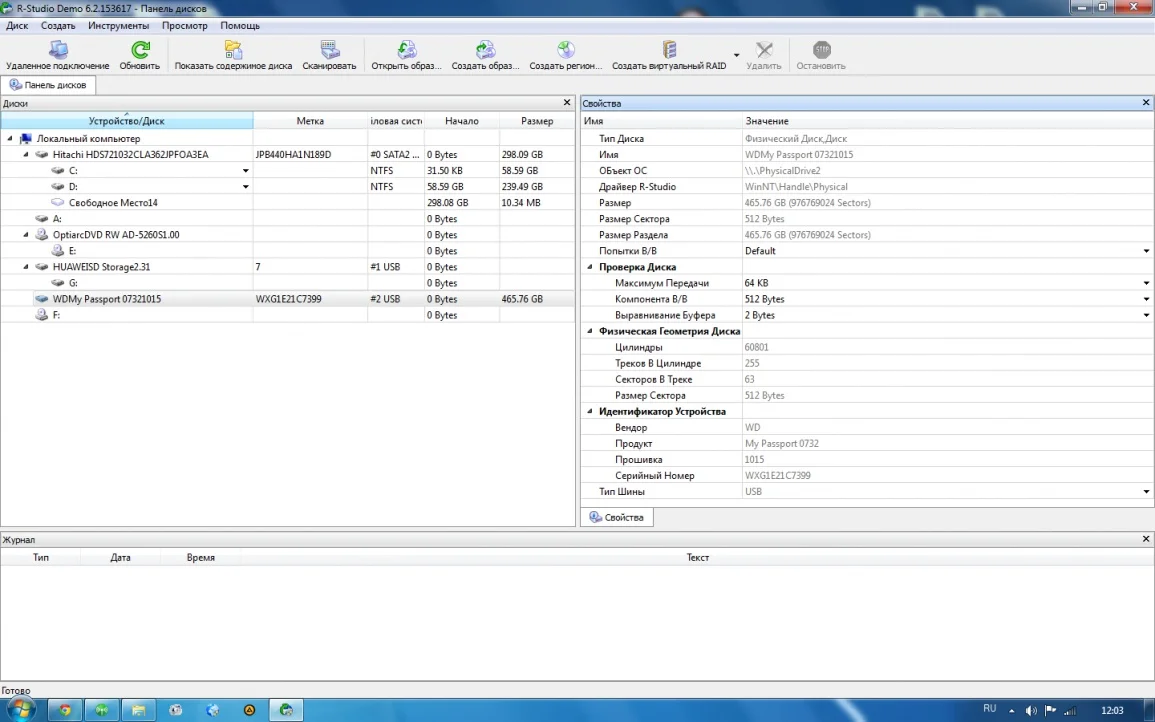The width and height of the screenshot is (1155, 722).
Task: Click Show disk contents toolbar icon
Action: [233, 51]
